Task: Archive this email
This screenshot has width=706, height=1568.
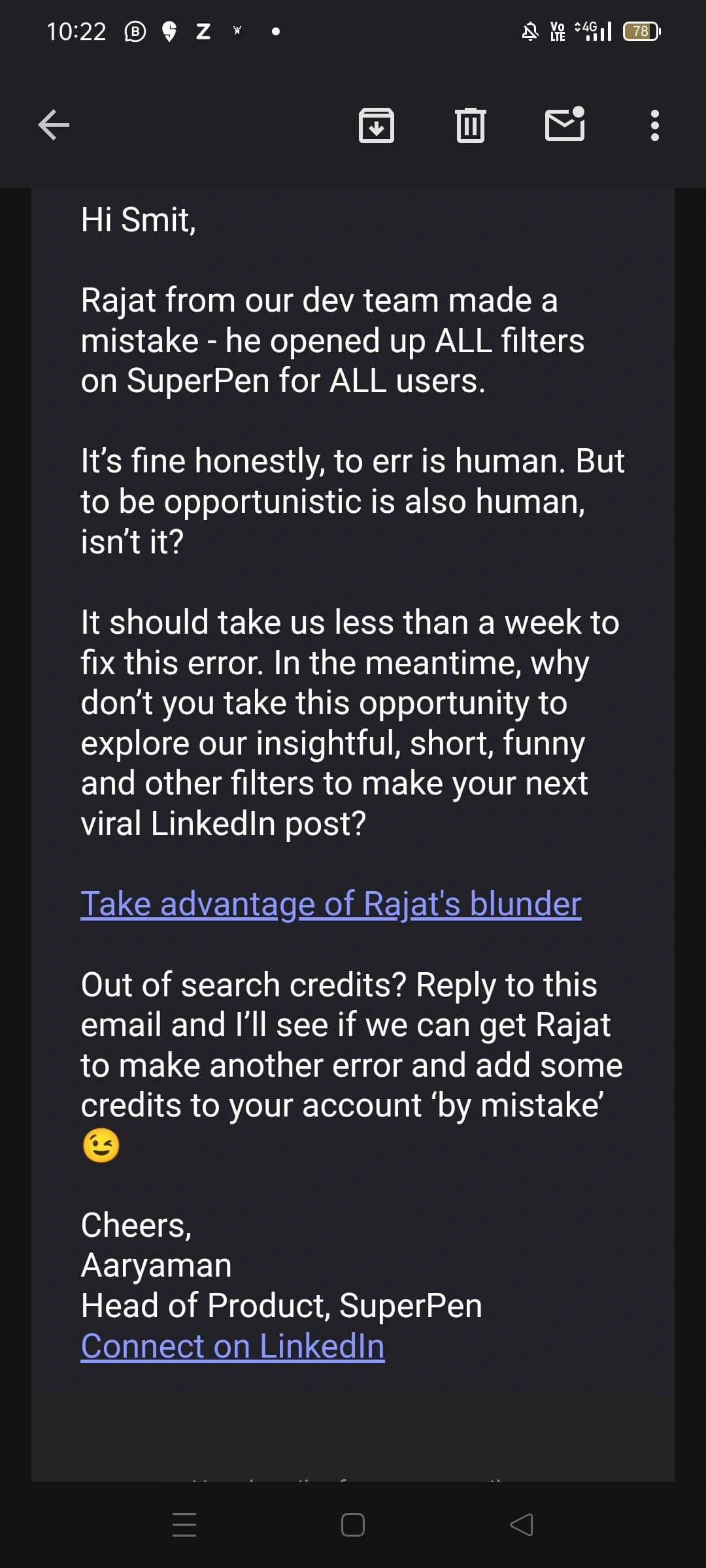Action: [377, 125]
